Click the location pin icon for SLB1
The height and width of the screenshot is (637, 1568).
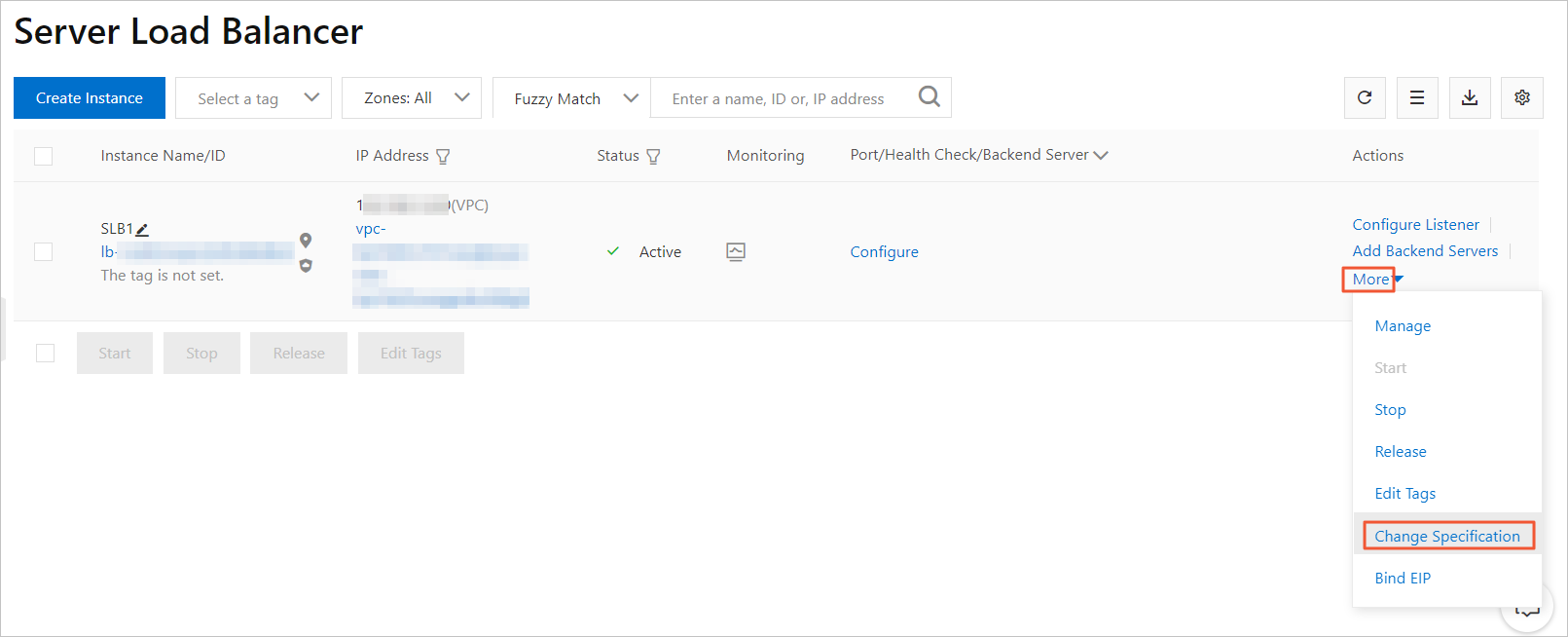point(306,241)
